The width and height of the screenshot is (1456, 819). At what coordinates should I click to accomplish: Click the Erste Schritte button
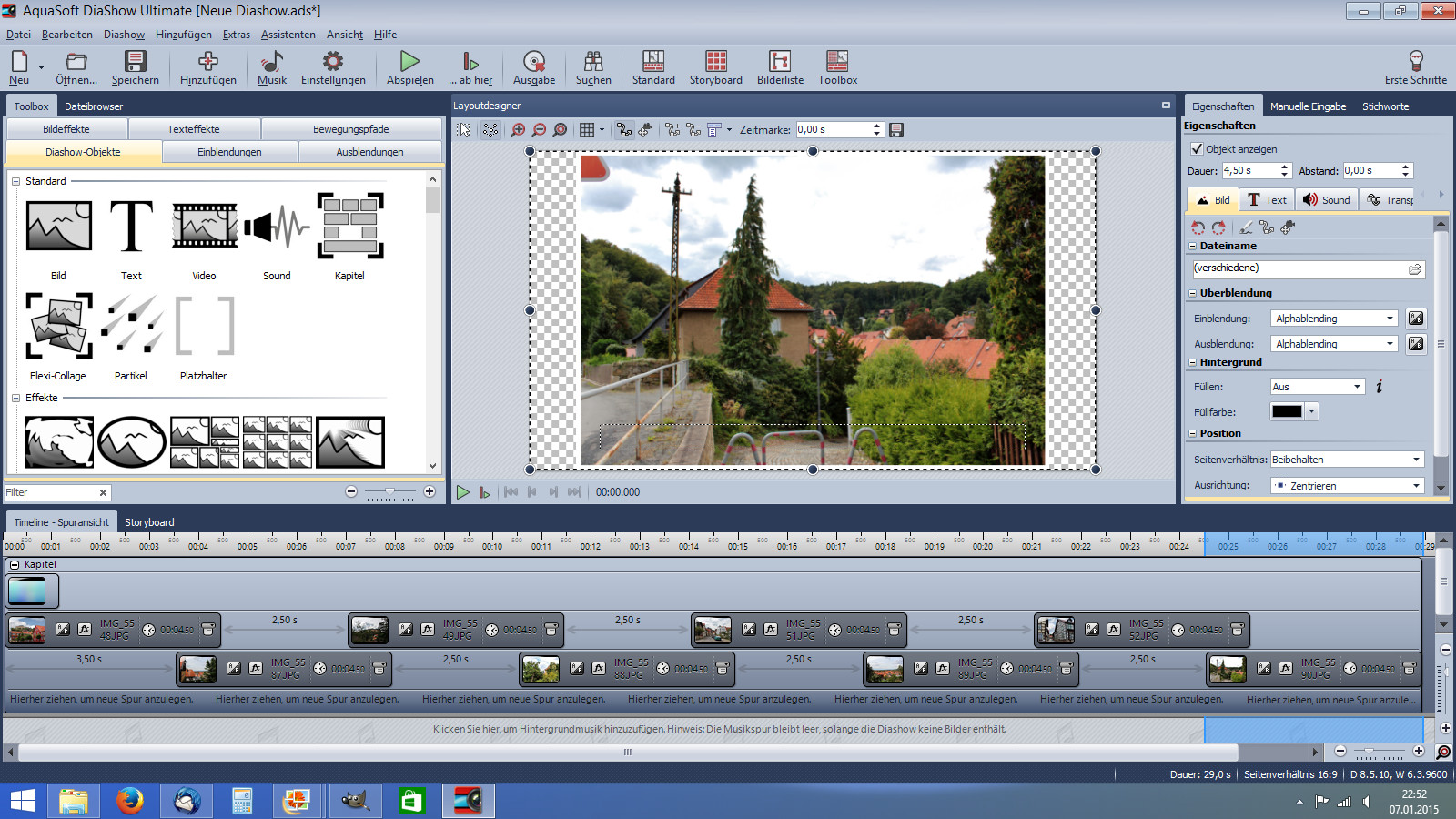(x=1415, y=67)
